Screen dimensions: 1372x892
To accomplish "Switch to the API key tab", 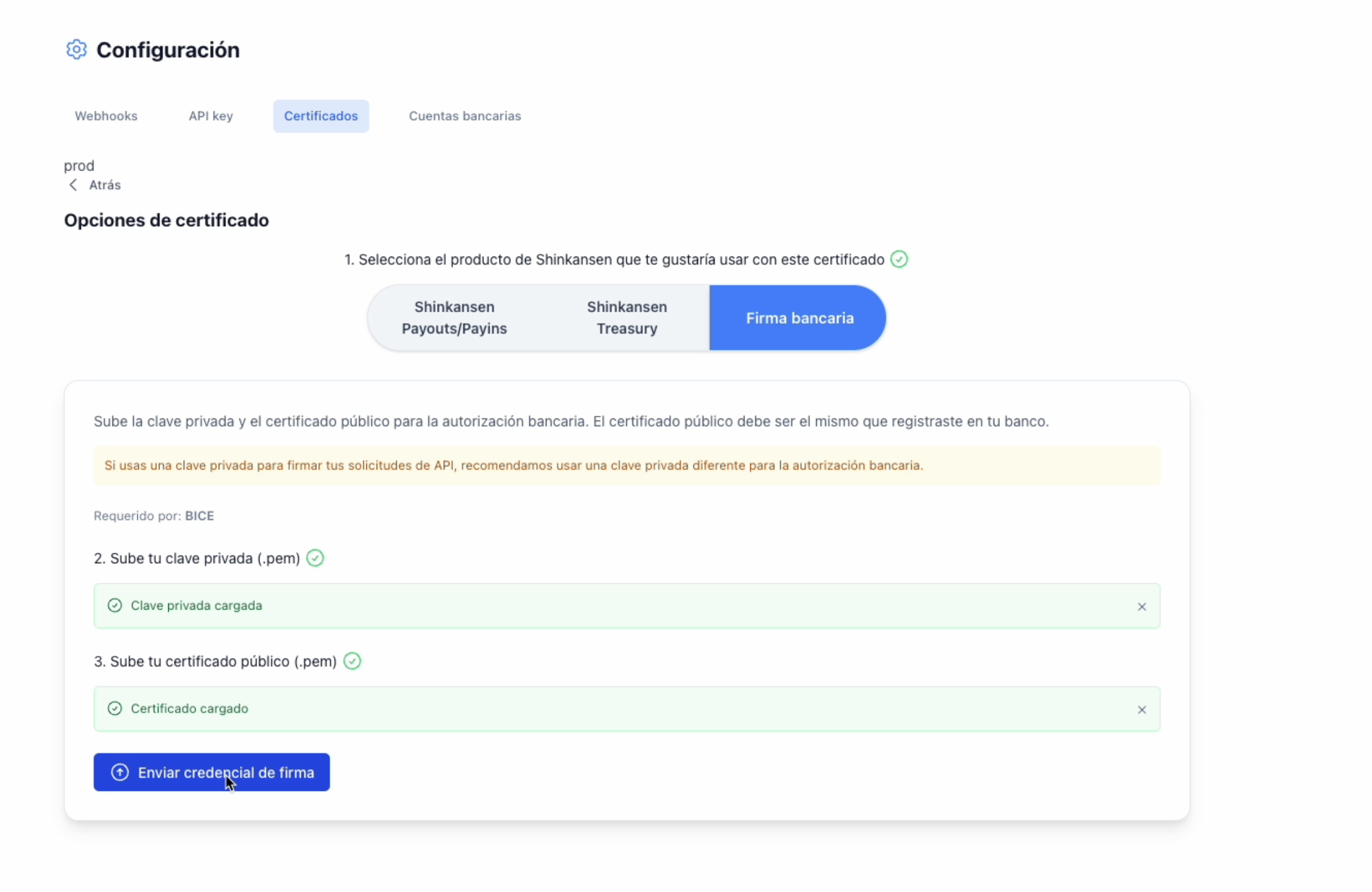I will (x=211, y=116).
